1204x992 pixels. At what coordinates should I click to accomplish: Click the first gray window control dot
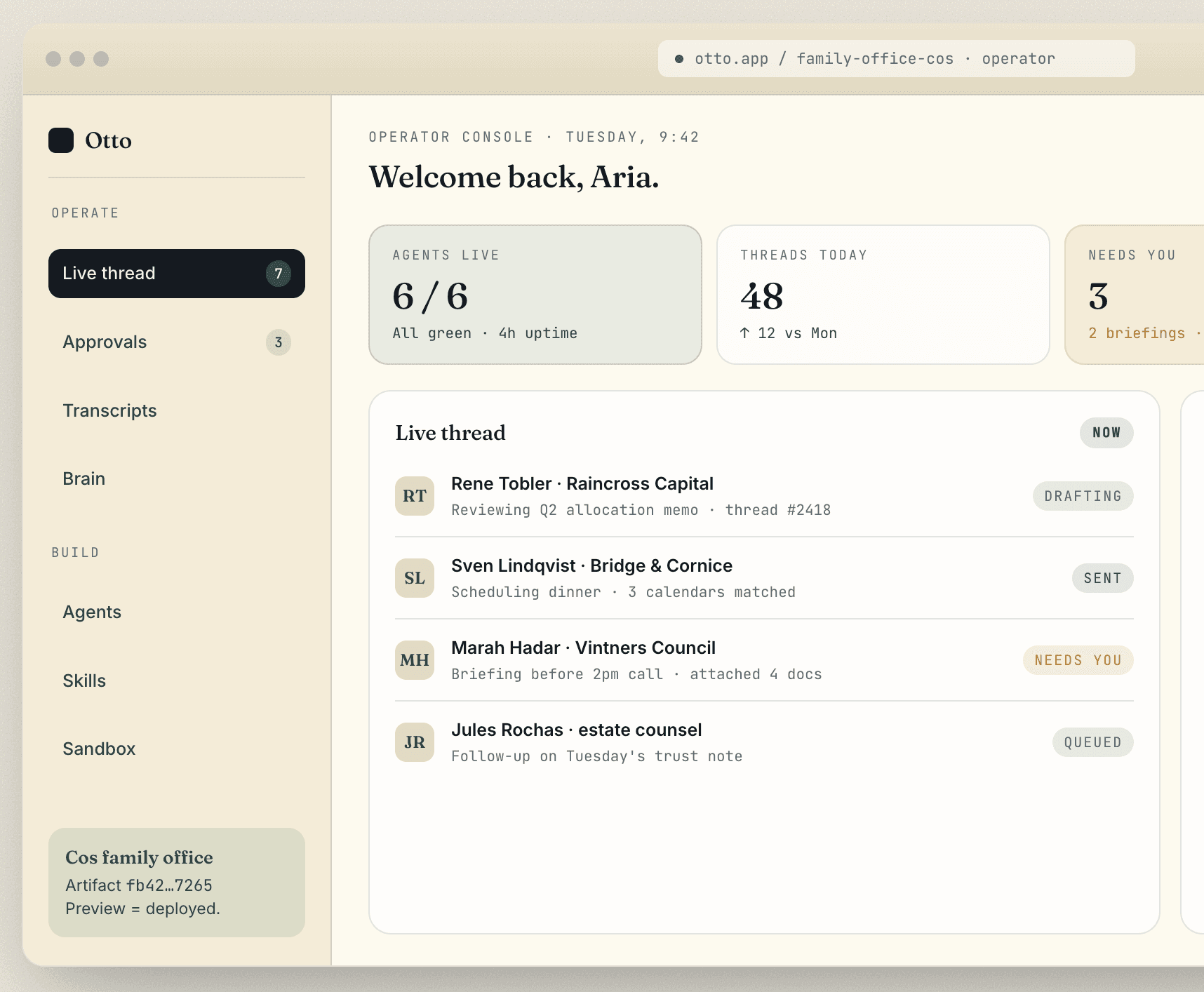[x=53, y=59]
